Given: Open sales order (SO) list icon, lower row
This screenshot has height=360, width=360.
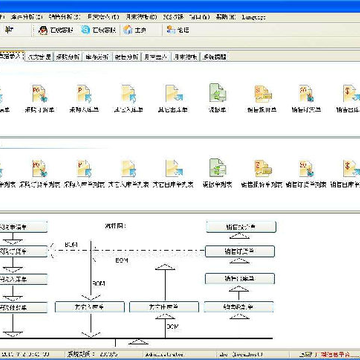Looking at the screenshot, I should pos(307,168).
